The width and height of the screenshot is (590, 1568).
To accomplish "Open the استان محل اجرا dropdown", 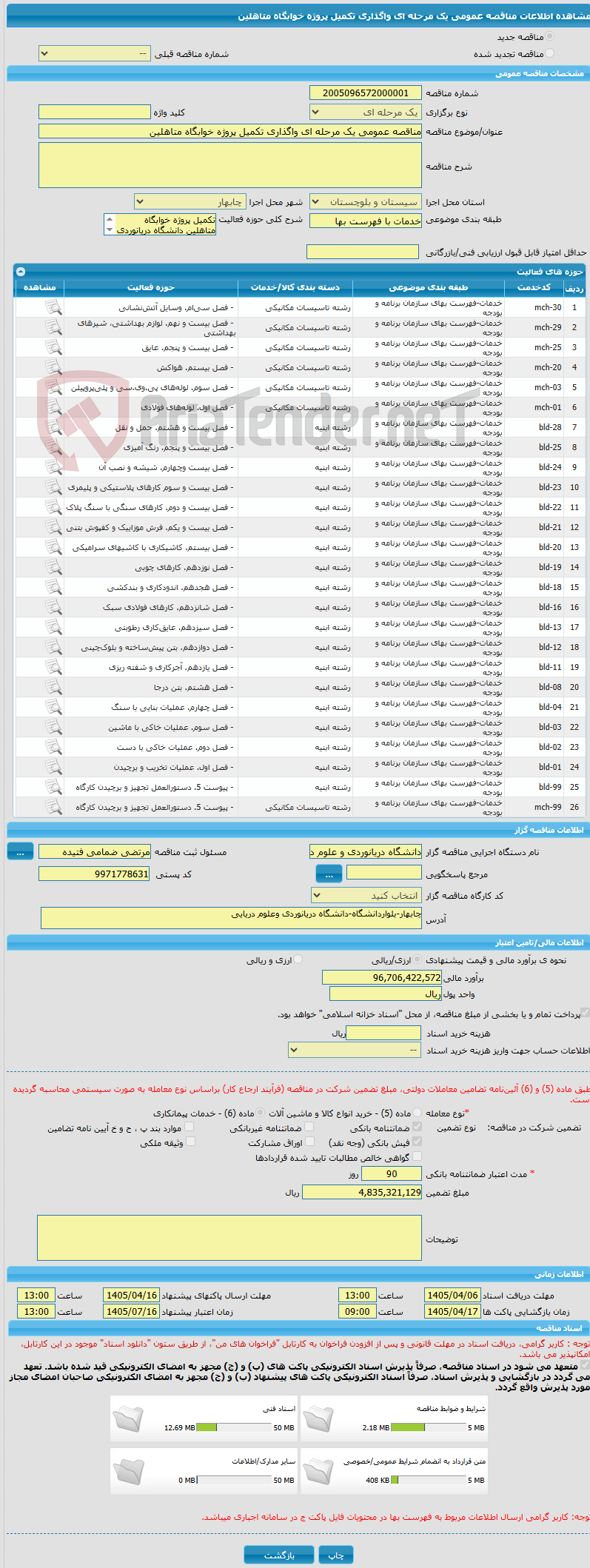I will (x=366, y=201).
